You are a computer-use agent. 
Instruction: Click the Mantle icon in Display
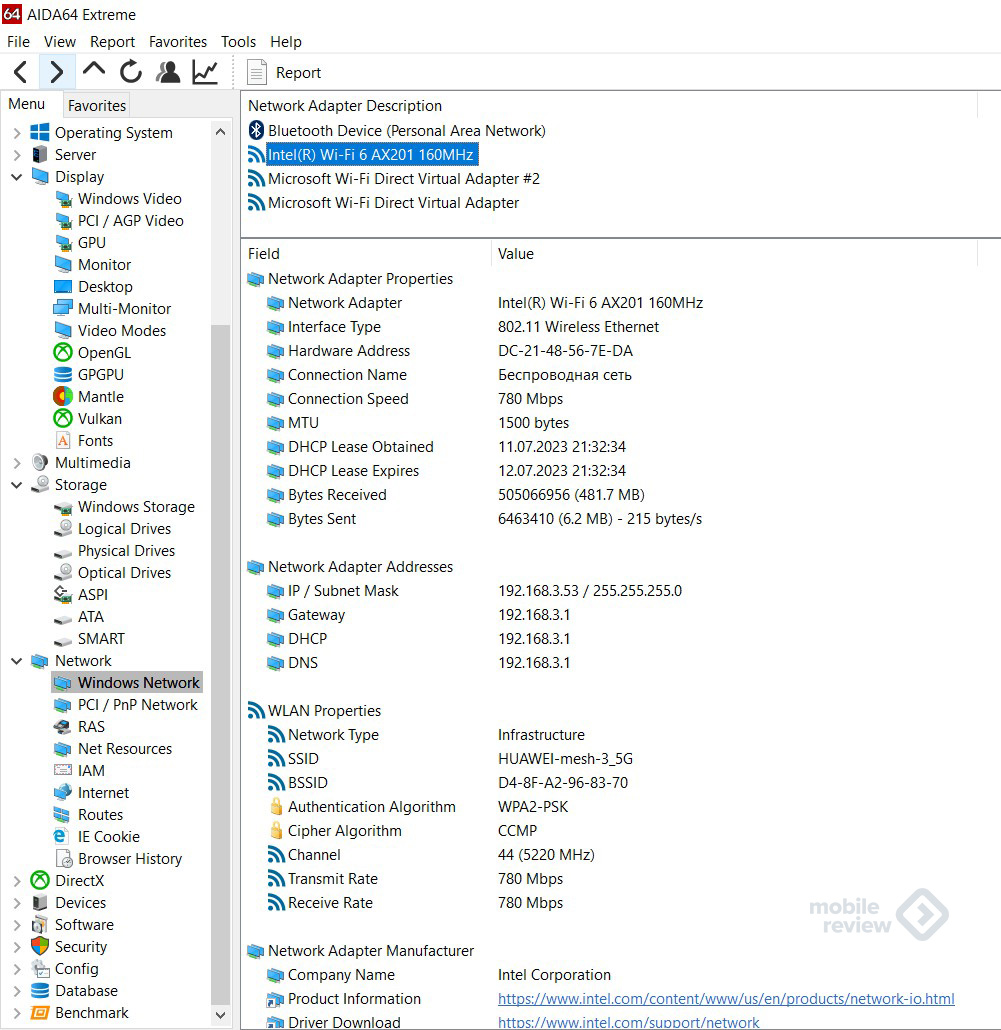[x=63, y=397]
